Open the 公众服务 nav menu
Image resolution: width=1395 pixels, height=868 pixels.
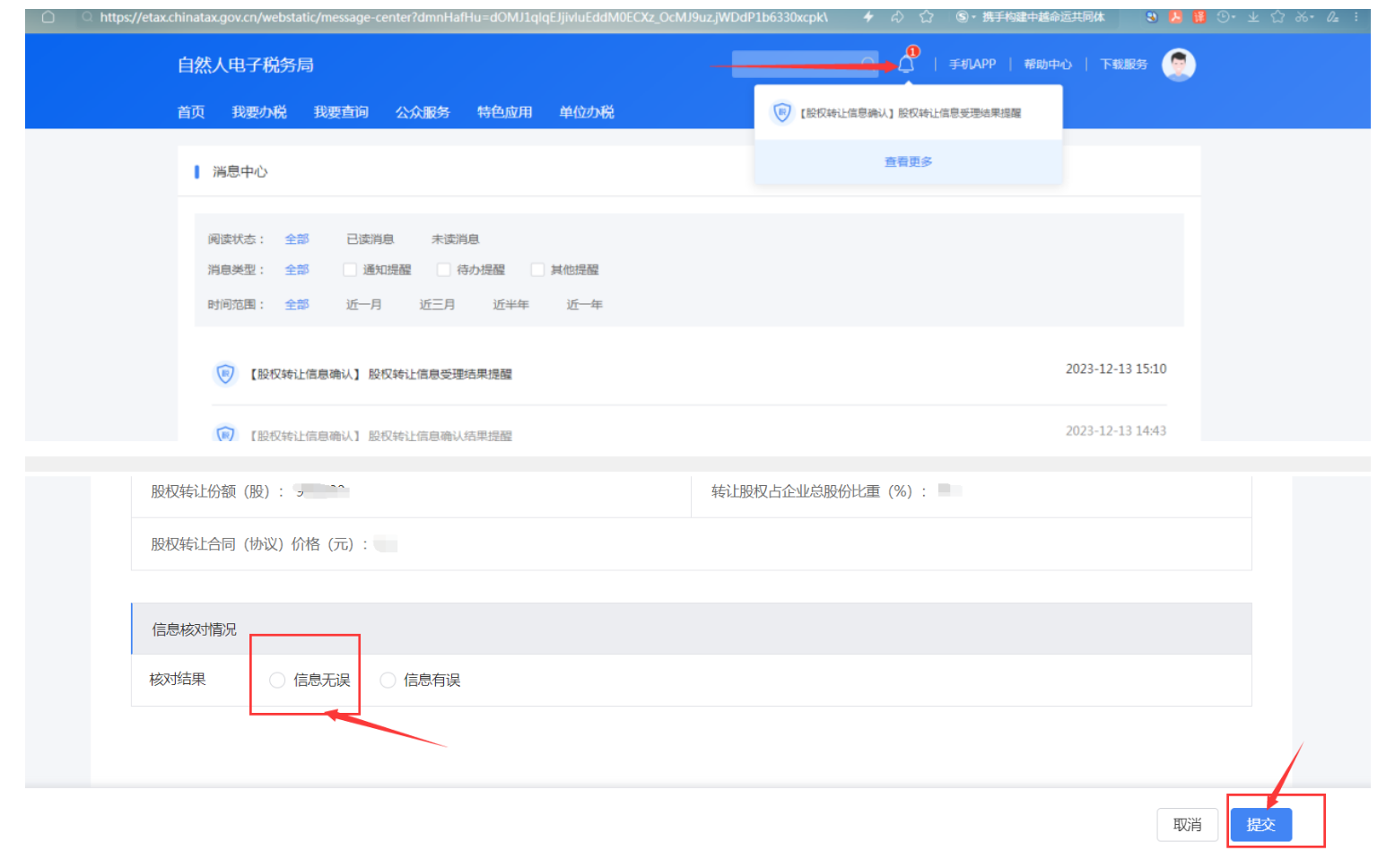[423, 112]
